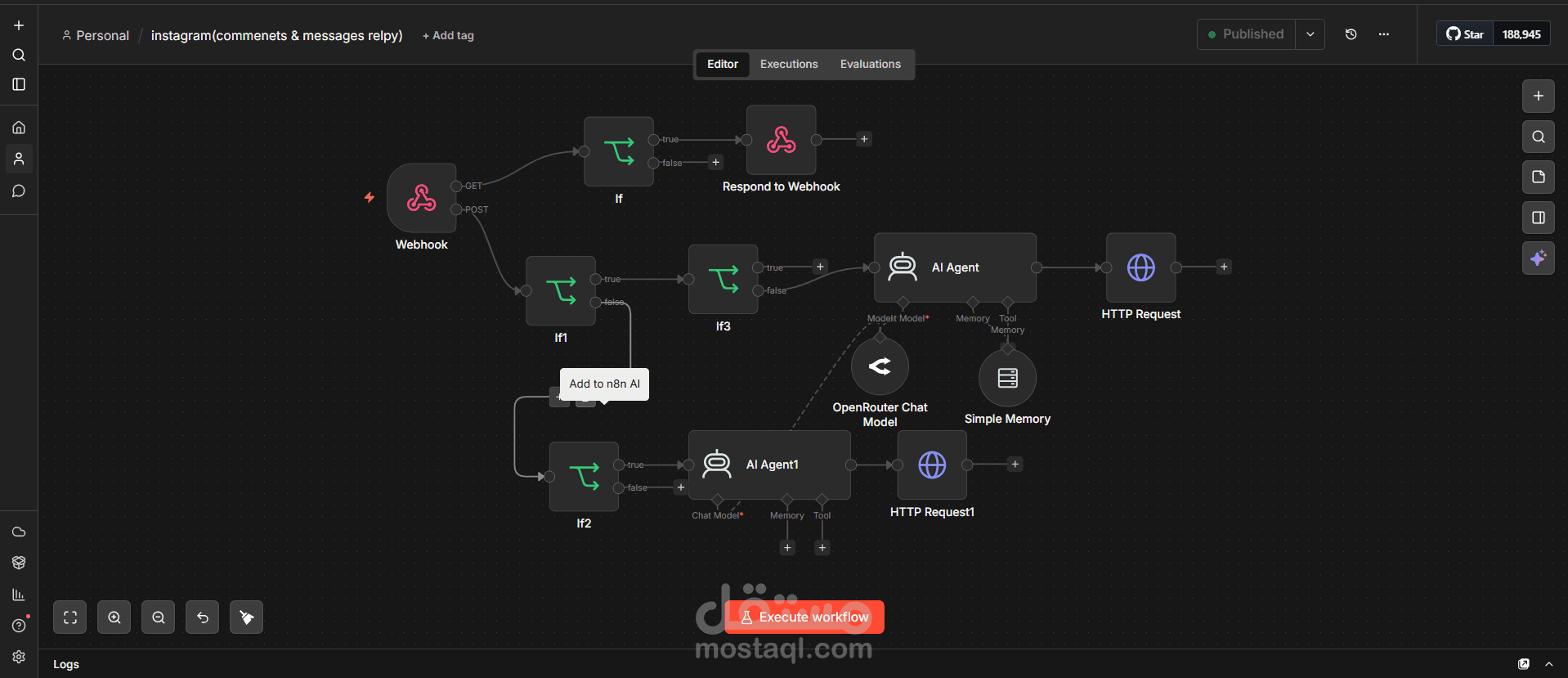
Task: Add a node after Respond to Webhook
Action: 864,139
